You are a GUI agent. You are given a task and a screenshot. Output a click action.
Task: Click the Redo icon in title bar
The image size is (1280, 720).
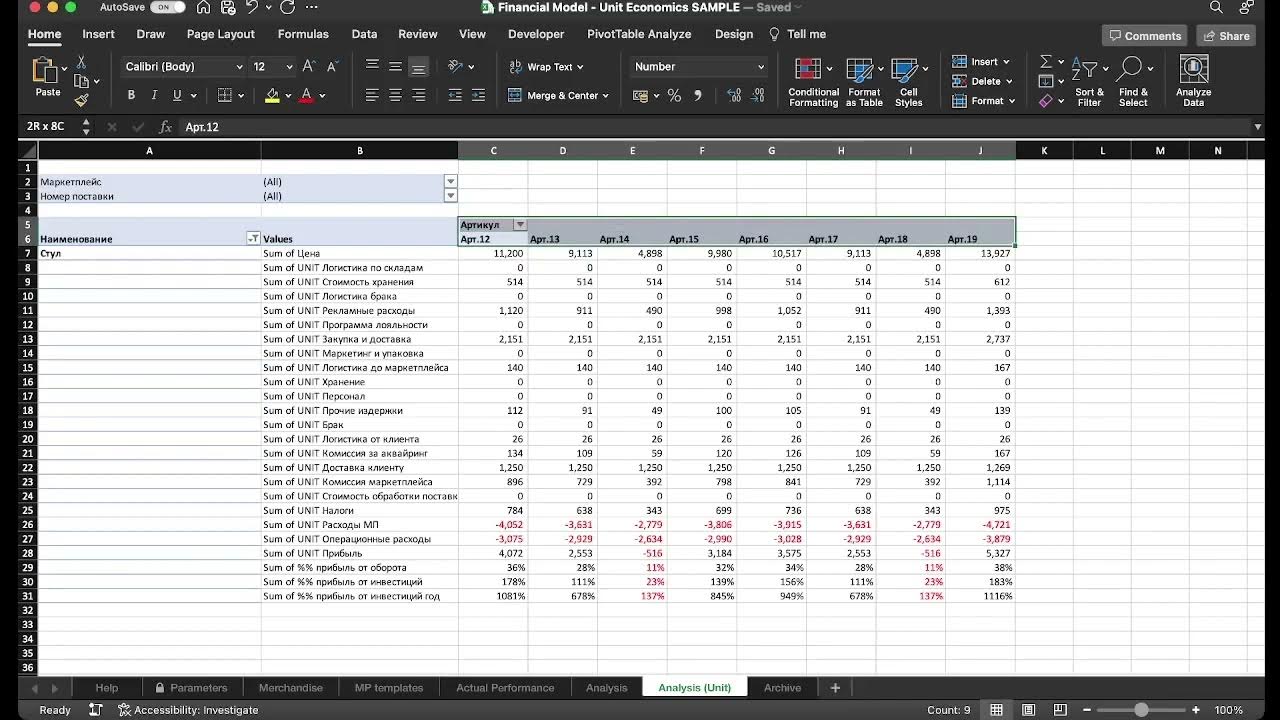(x=288, y=8)
